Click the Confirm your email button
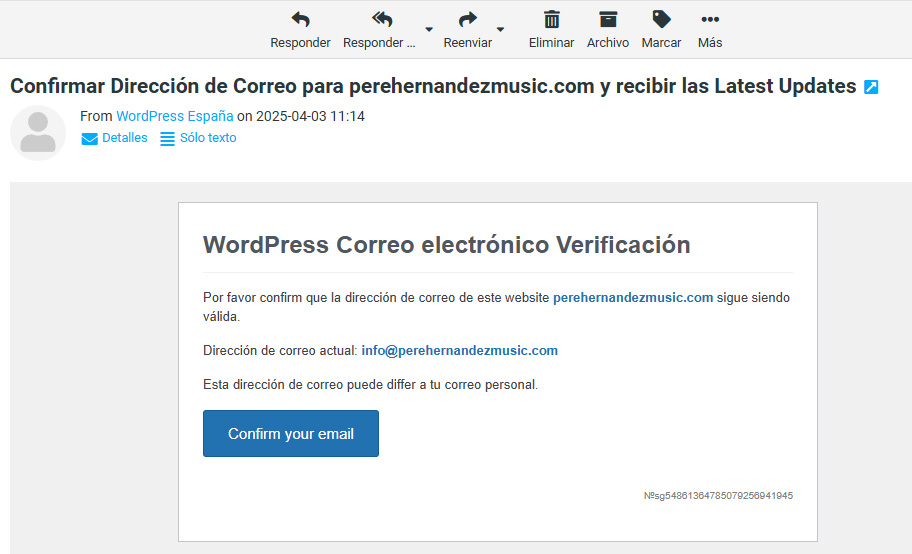 coord(291,434)
